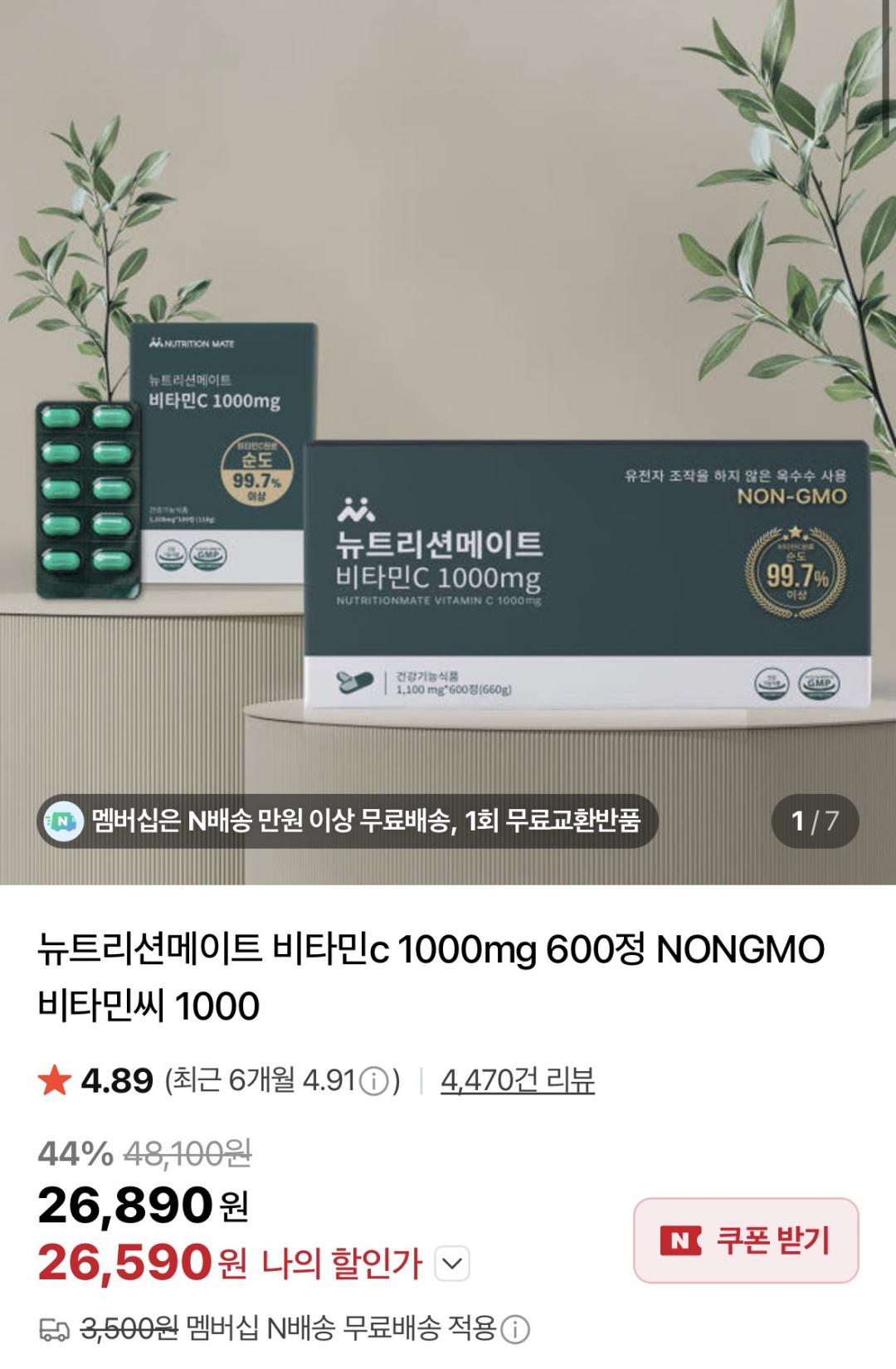Screen dimensions: 896x1369
Task: Tap the membership free shipping banner
Action: coord(347,821)
